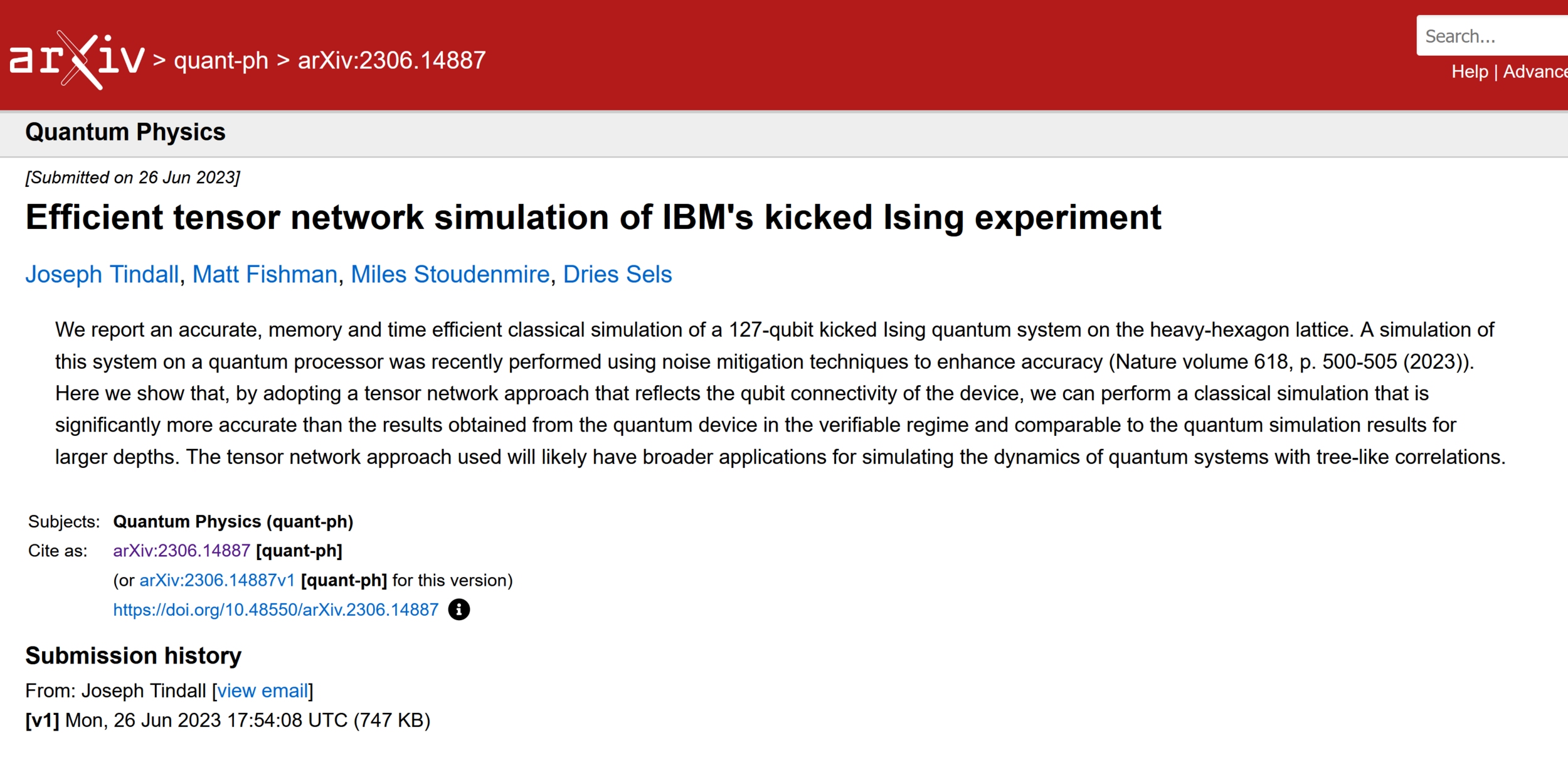1568x782 pixels.
Task: Focus the Search input field
Action: [1493, 36]
